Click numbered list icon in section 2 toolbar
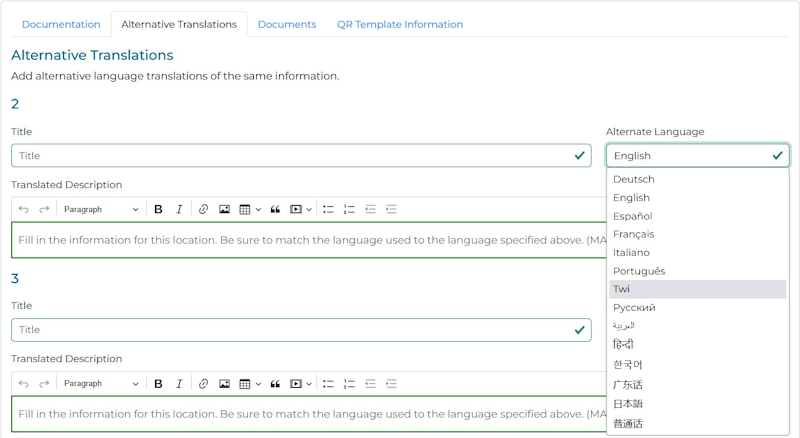This screenshot has width=800, height=438. pos(349,209)
